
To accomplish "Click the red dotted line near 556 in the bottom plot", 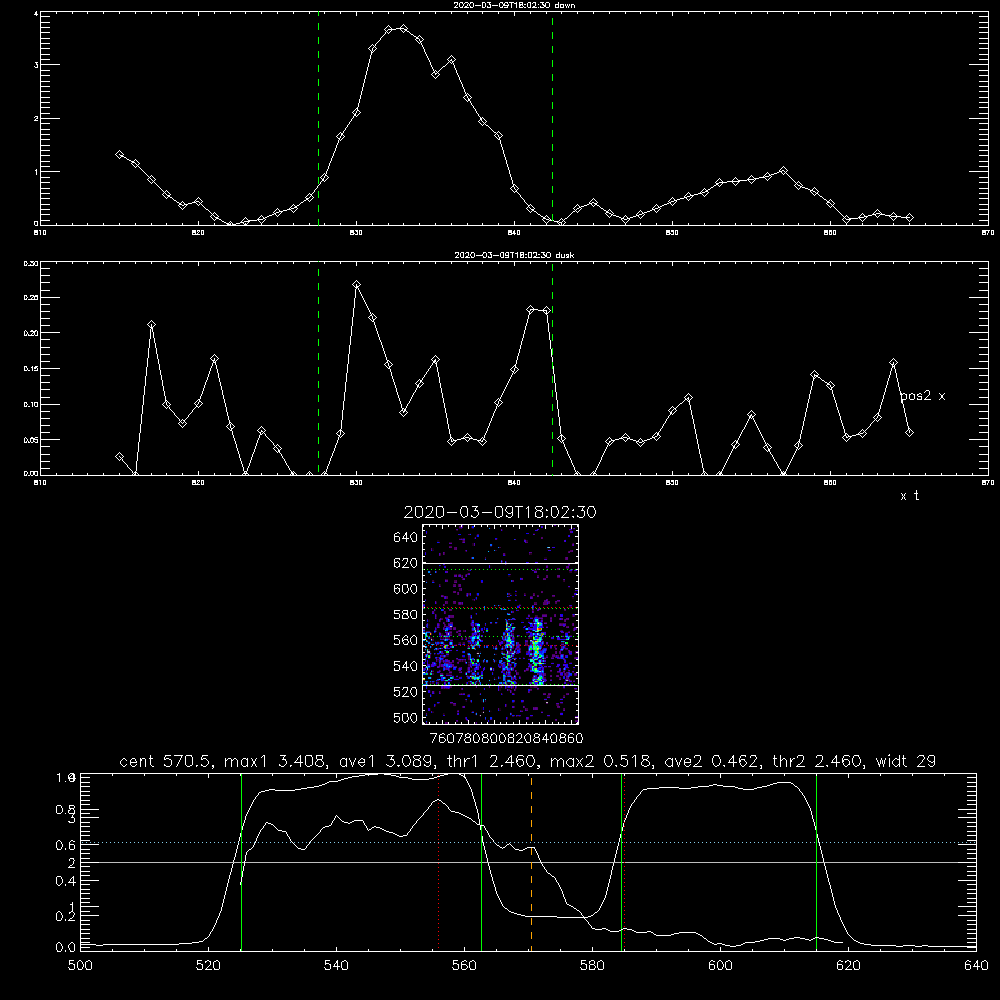I will coord(439,862).
